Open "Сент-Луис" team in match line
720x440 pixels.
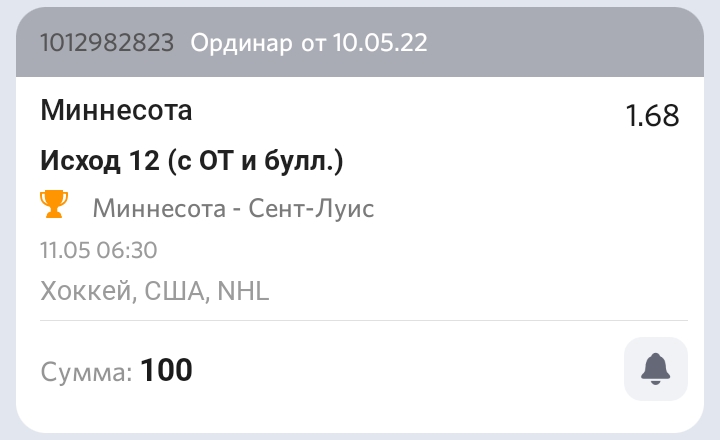point(310,209)
